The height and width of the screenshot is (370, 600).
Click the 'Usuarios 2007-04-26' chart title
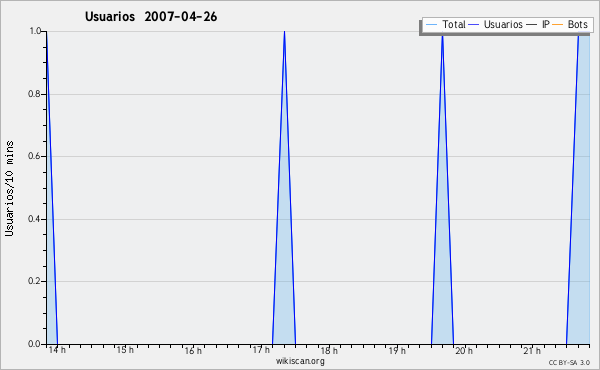[x=151, y=17]
